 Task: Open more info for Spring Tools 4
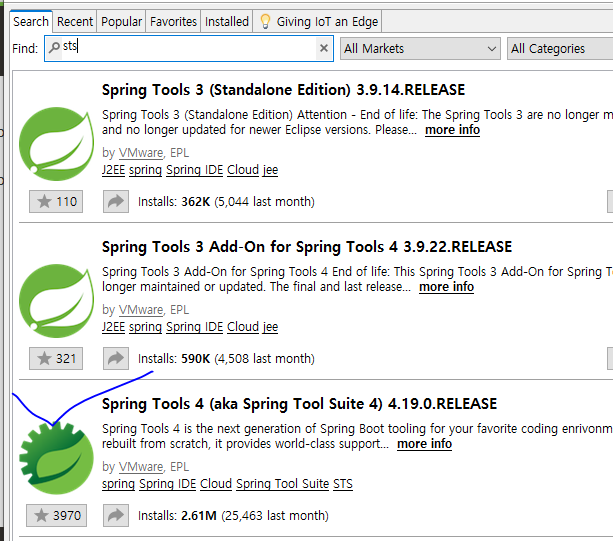[x=424, y=444]
